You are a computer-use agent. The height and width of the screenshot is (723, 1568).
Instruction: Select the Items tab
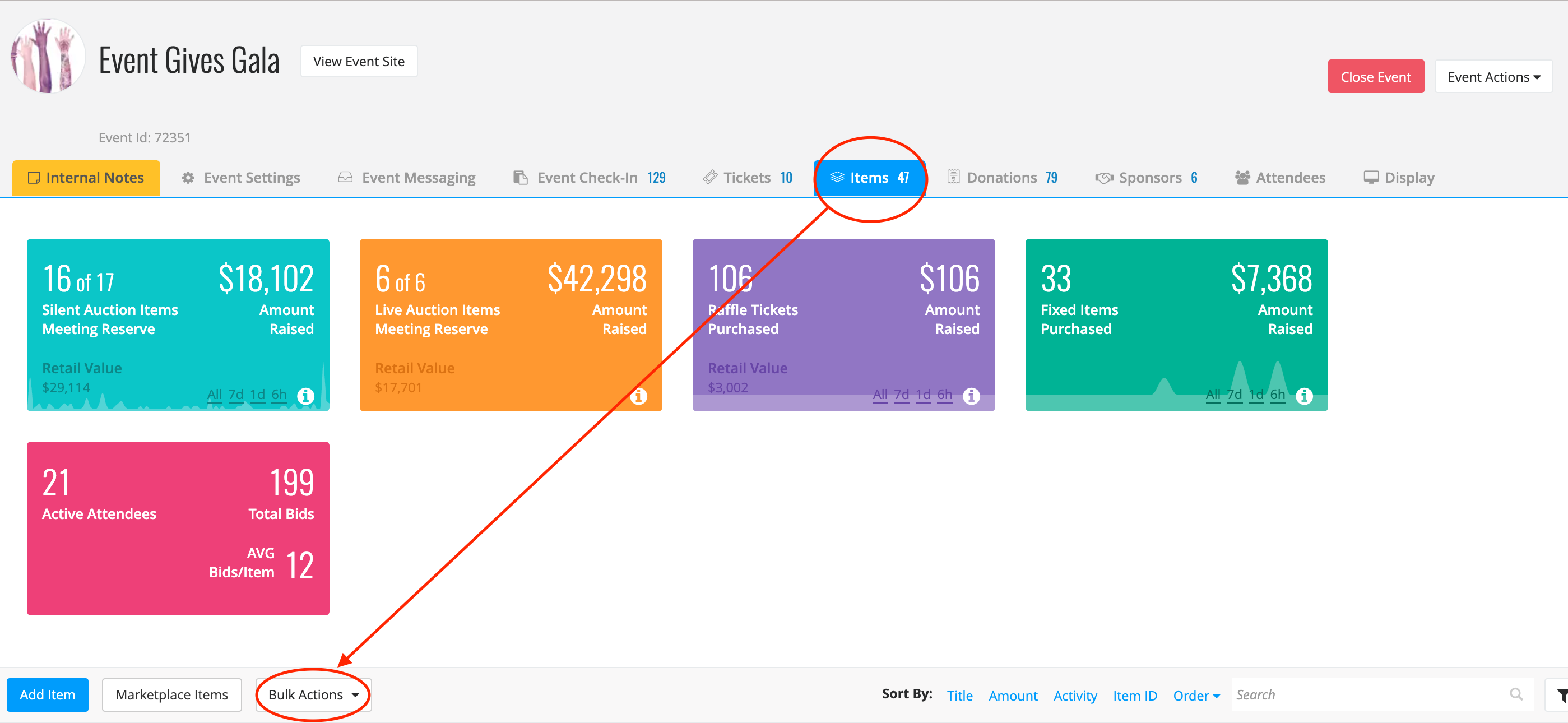(870, 178)
